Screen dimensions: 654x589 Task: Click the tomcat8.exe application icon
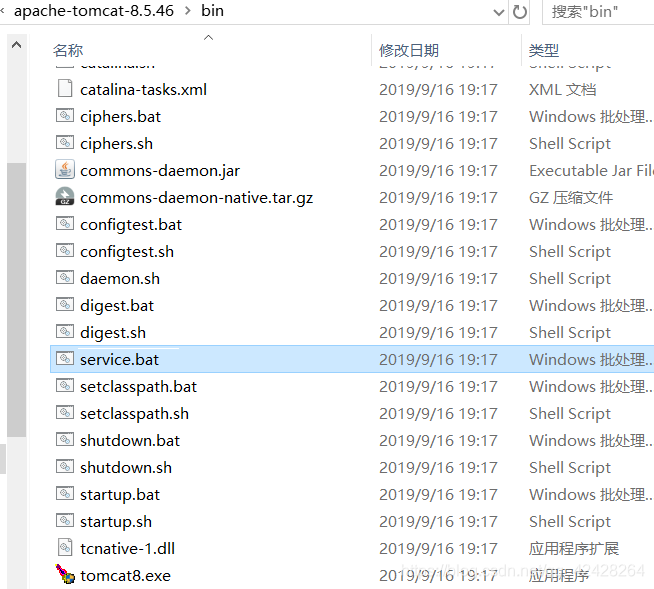(x=65, y=574)
